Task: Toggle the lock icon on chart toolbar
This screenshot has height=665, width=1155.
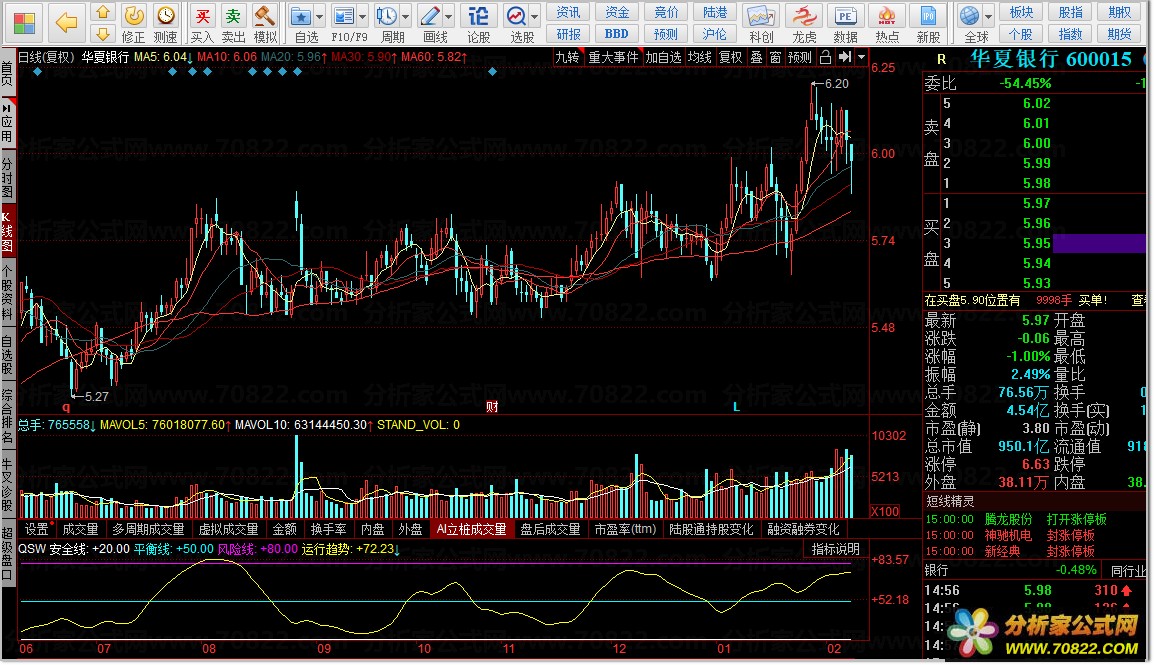Action: click(x=826, y=57)
